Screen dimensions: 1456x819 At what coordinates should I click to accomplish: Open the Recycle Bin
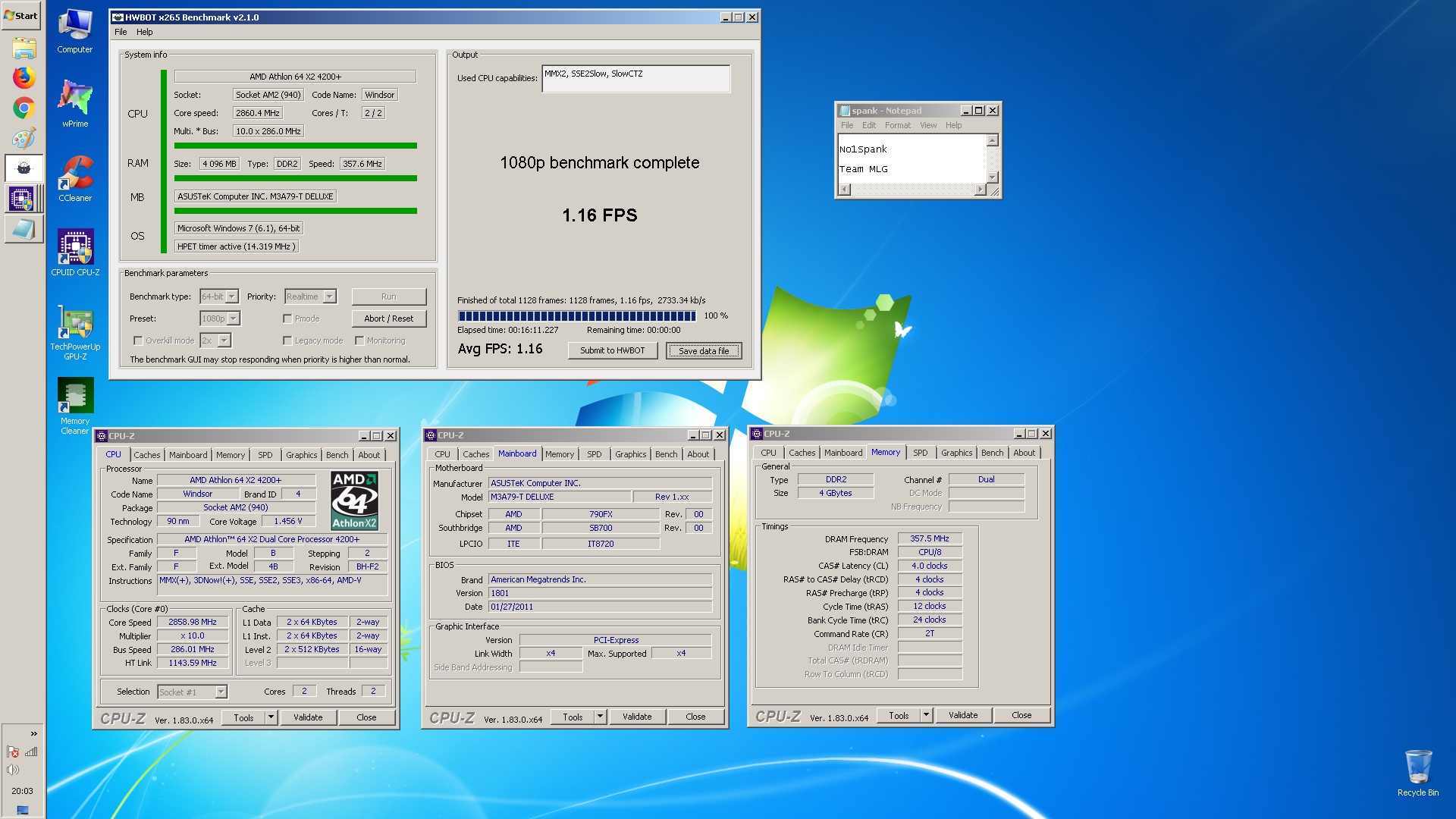[x=1417, y=772]
